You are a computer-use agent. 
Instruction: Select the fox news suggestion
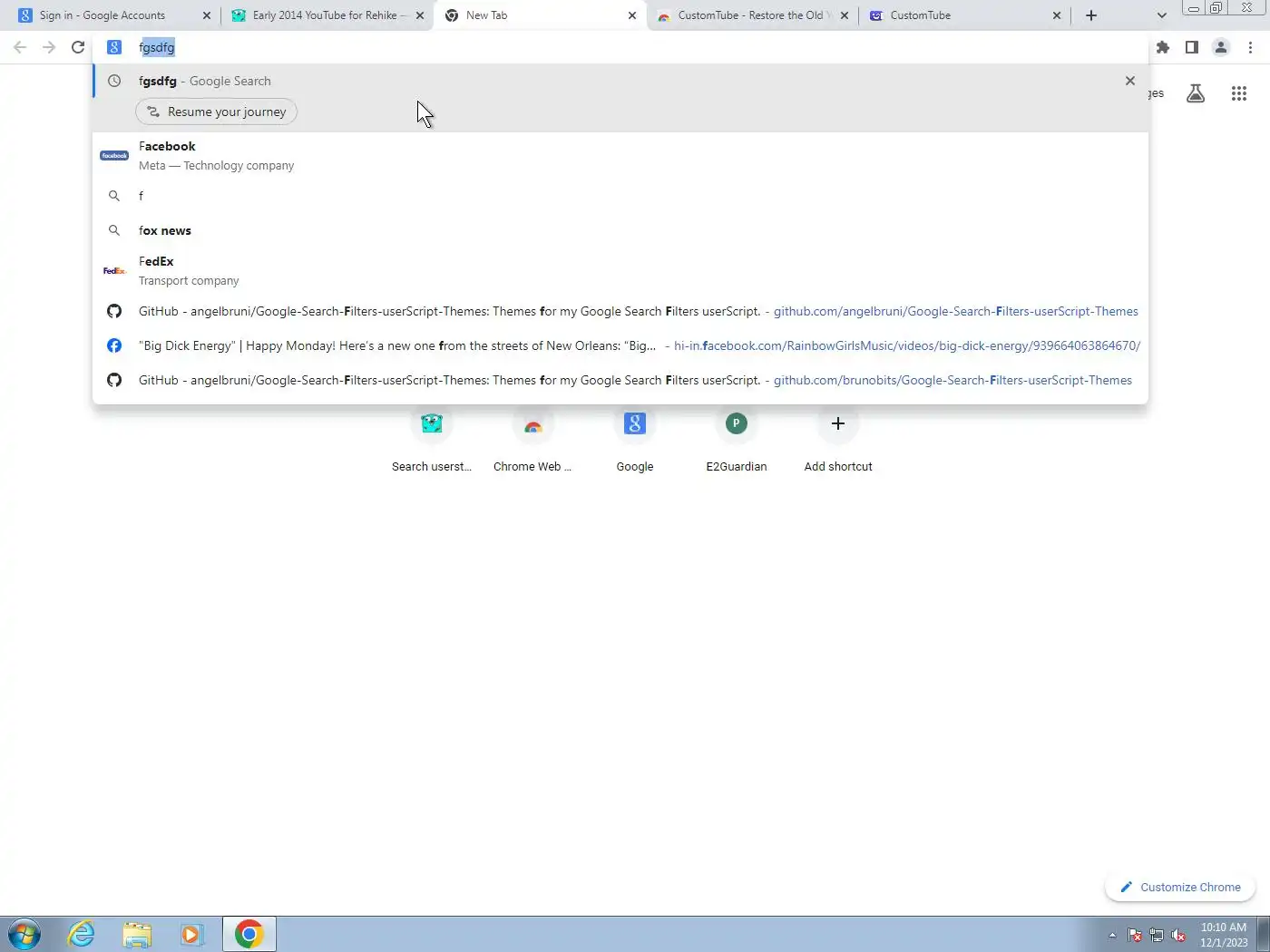pyautogui.click(x=620, y=230)
